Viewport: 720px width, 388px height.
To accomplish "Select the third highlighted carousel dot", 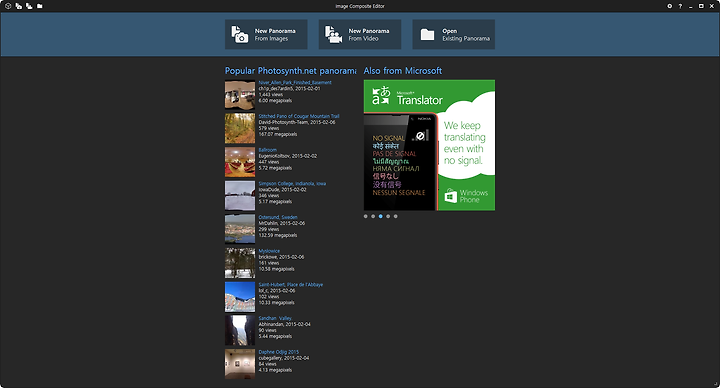I will pyautogui.click(x=381, y=216).
